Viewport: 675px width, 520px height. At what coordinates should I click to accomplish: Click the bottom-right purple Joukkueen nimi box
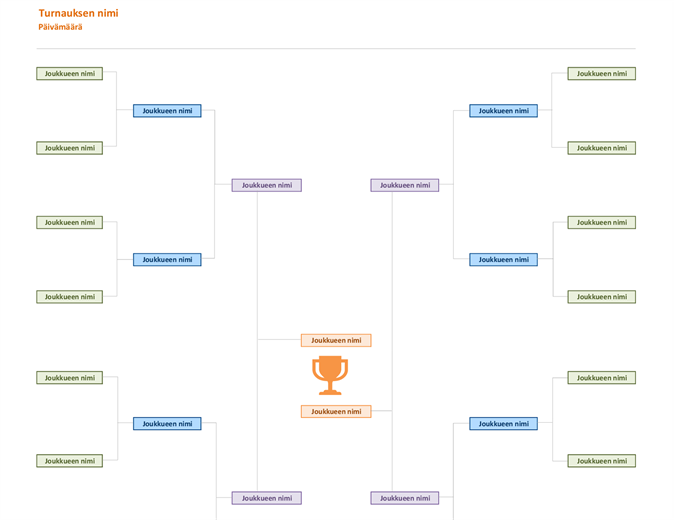pos(405,498)
